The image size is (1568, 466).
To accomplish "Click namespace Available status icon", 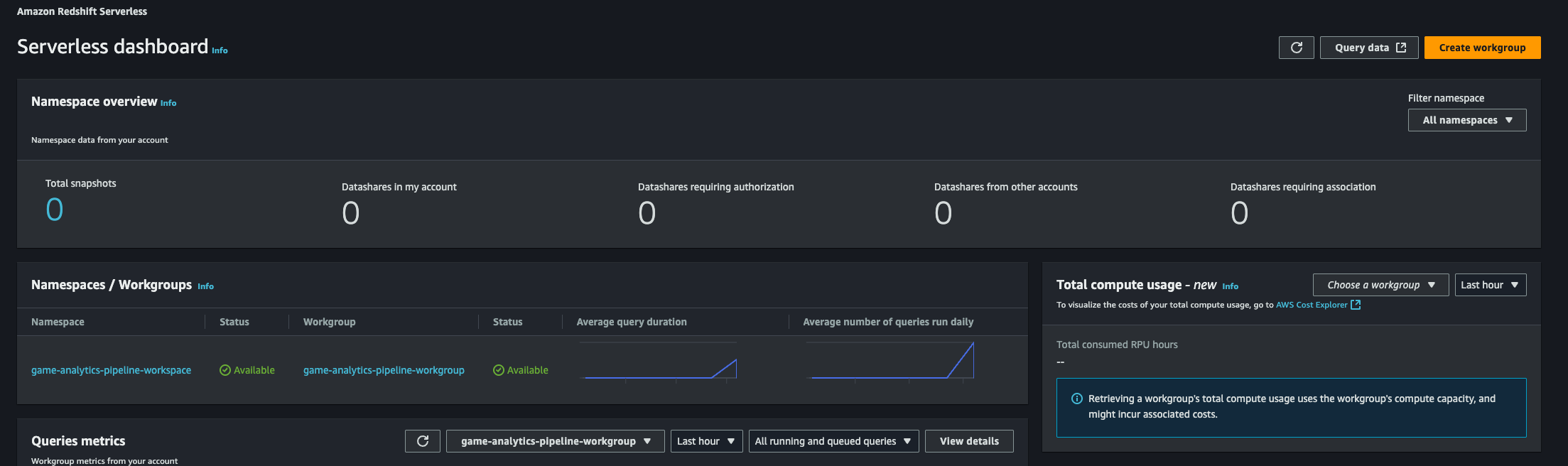I will coord(225,370).
